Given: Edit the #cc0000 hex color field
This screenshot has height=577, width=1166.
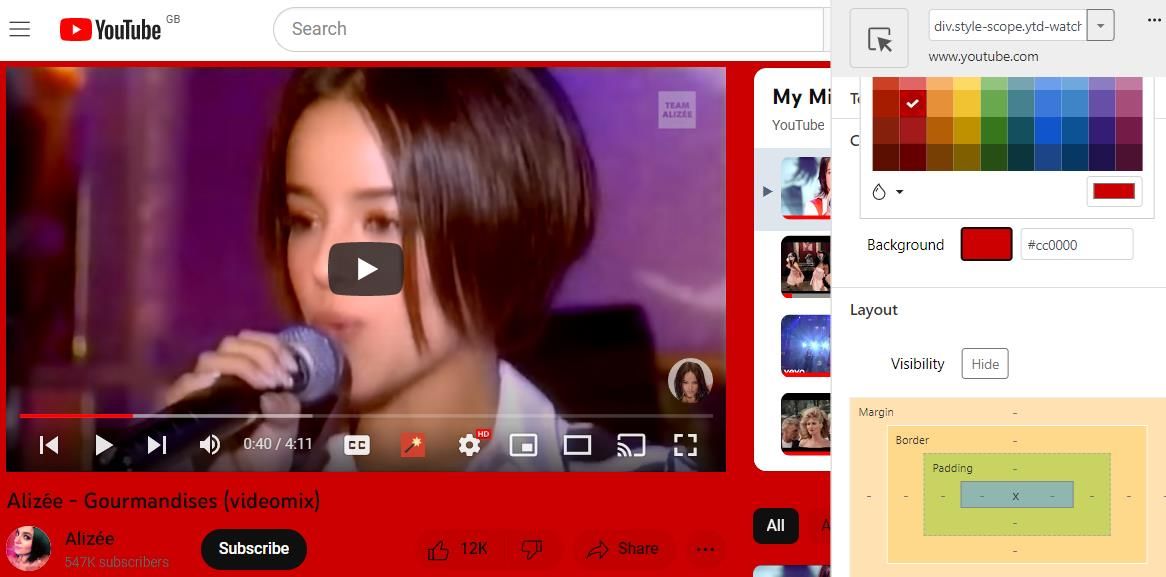Looking at the screenshot, I should (1077, 245).
